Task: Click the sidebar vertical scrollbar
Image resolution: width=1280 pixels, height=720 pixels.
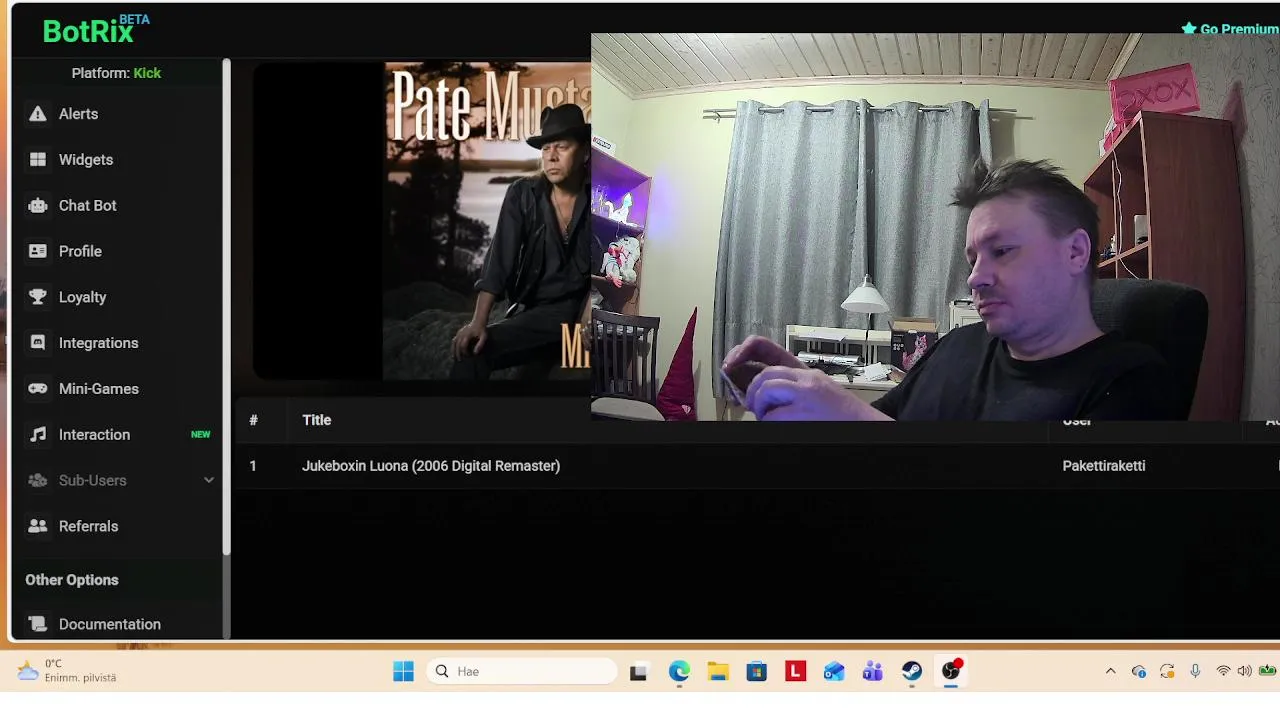Action: click(x=227, y=305)
